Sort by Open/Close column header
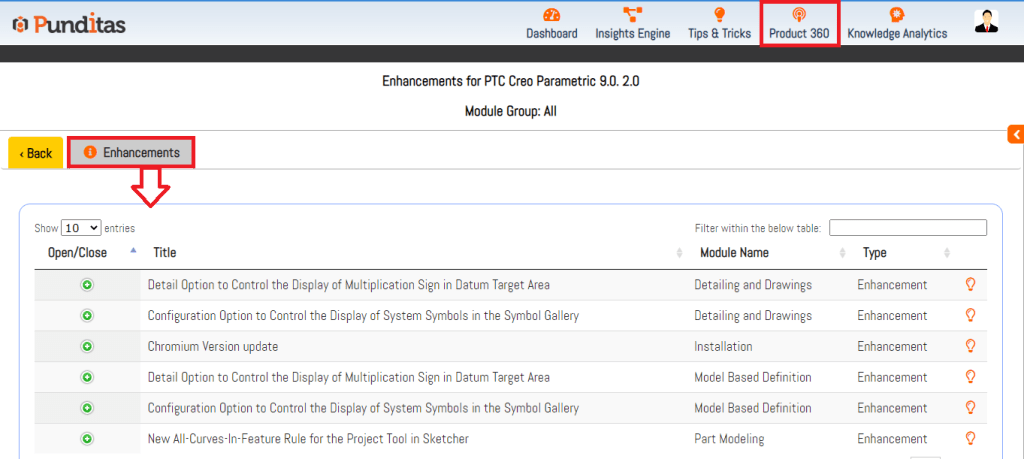The width and height of the screenshot is (1024, 459). (x=78, y=253)
